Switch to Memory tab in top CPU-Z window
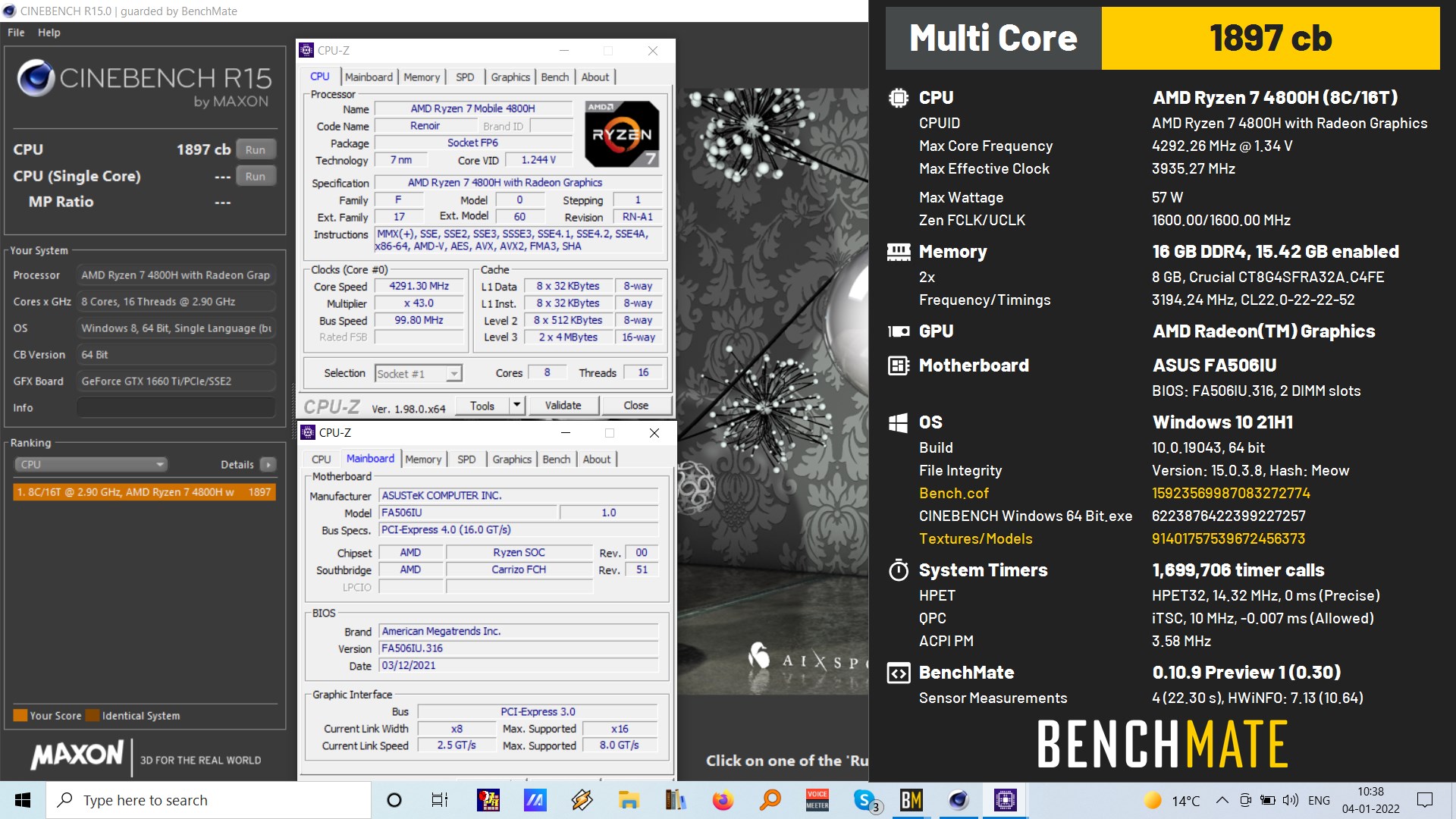Screen dimensions: 1456x819 422,77
